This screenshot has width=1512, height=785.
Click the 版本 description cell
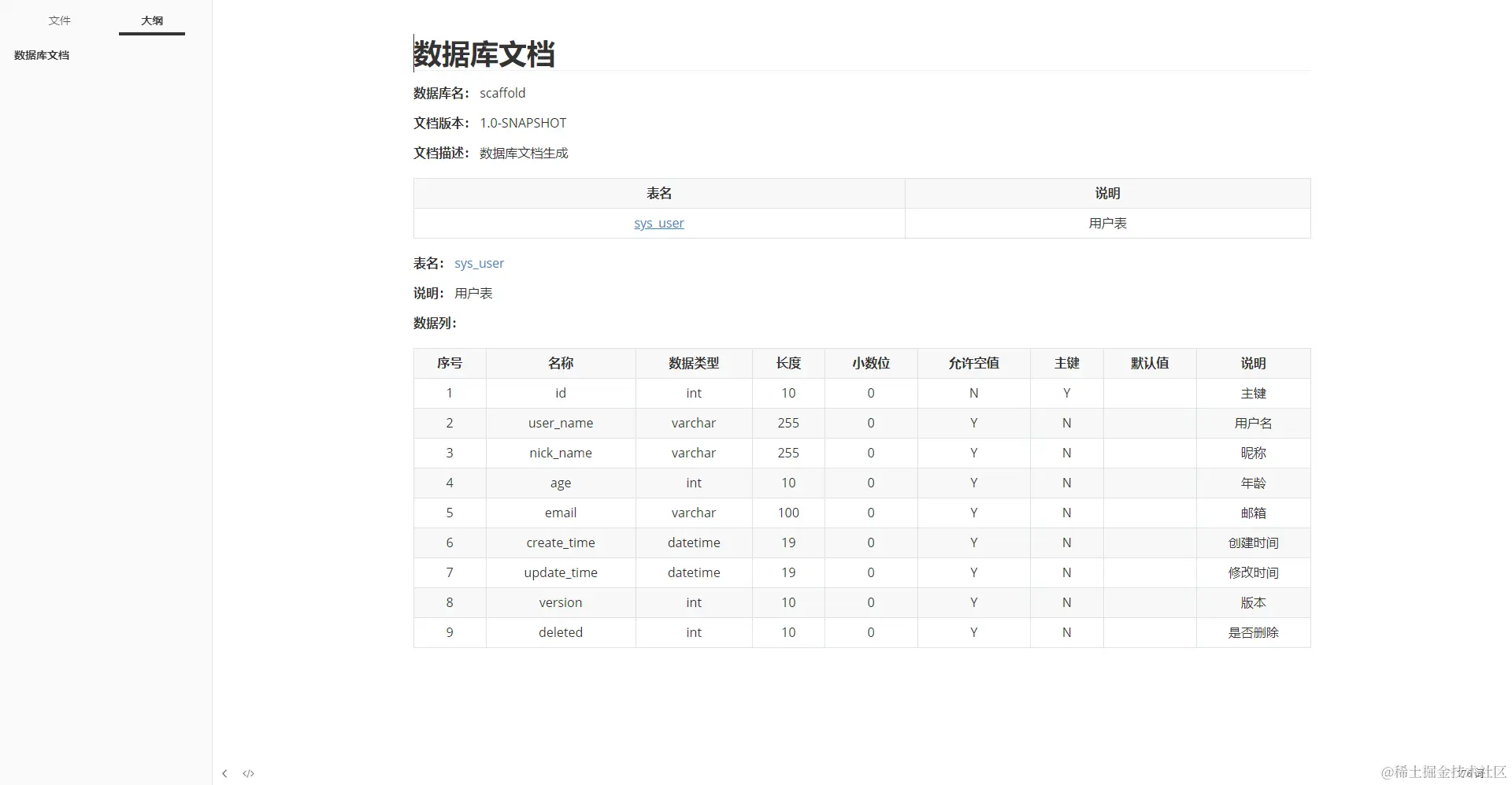1254,602
